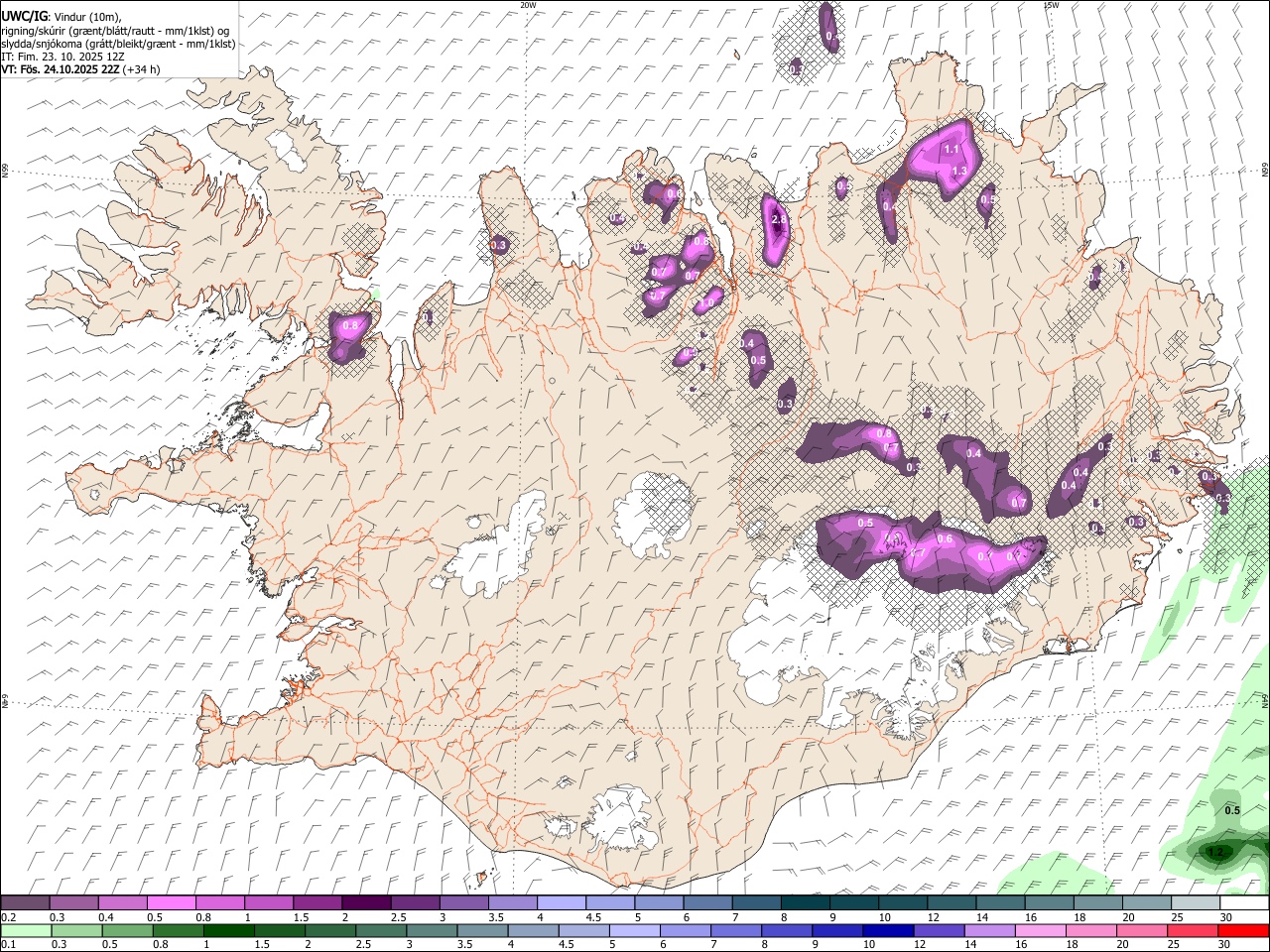Screen dimensions: 1270x952
Task: Click the 0.8 snow value near Westfjords
Action: click(x=349, y=325)
